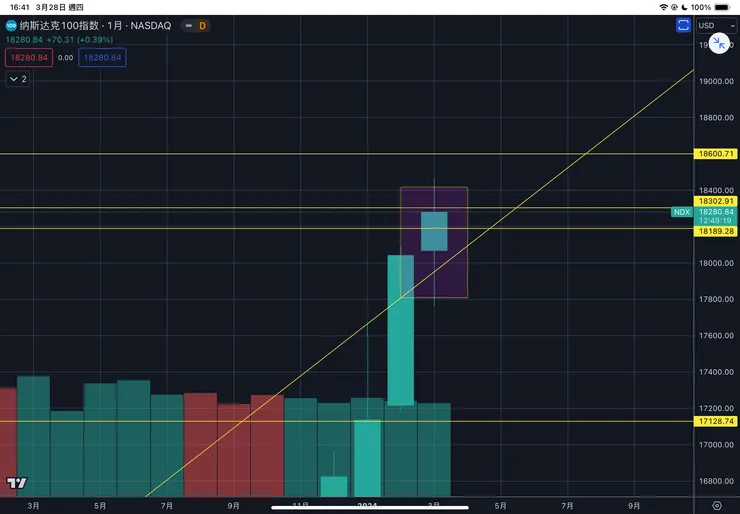The image size is (740, 514).
Task: Click the 17800.00 price axis label
Action: coord(716,299)
